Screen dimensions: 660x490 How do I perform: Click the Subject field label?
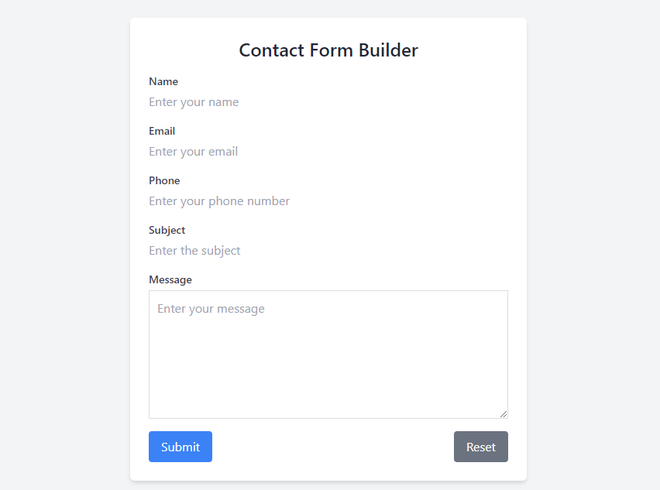click(167, 230)
